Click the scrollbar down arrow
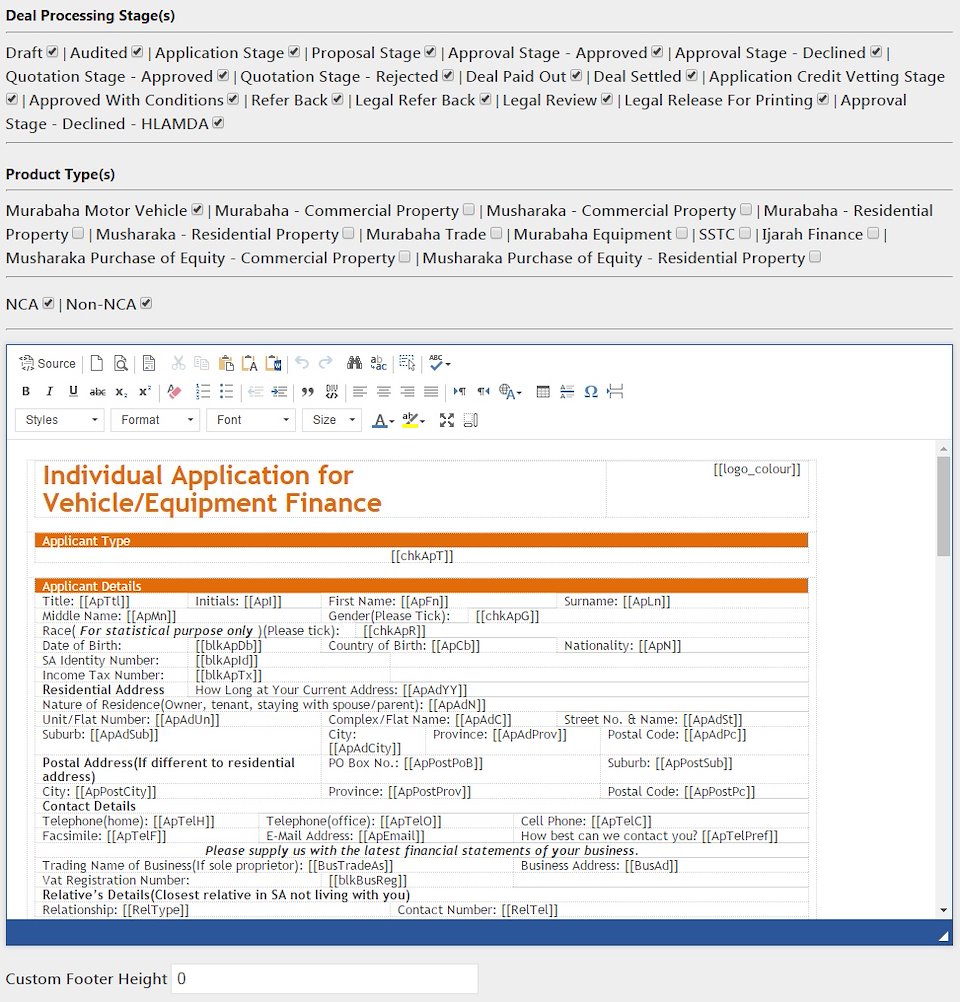The height and width of the screenshot is (1002, 960). point(943,910)
